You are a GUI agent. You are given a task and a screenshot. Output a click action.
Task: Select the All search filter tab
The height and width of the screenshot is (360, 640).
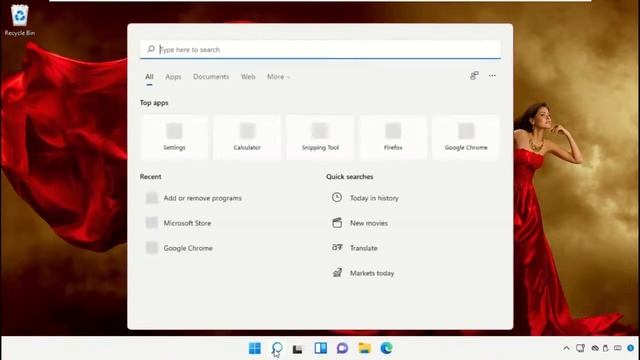[149, 77]
